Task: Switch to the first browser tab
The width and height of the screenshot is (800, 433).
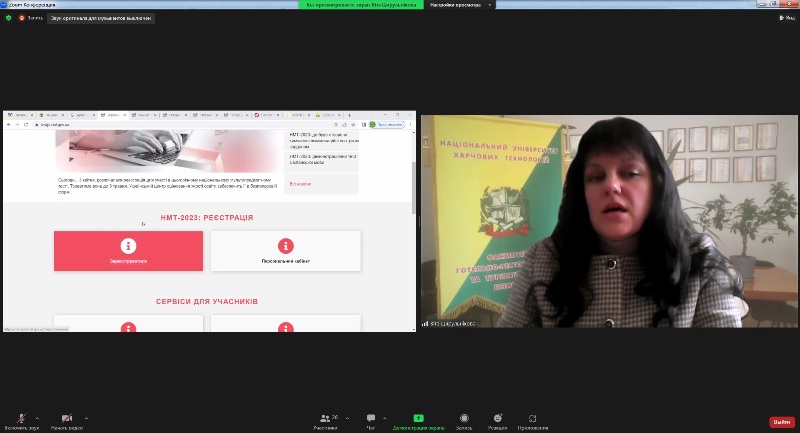Action: pyautogui.click(x=18, y=115)
